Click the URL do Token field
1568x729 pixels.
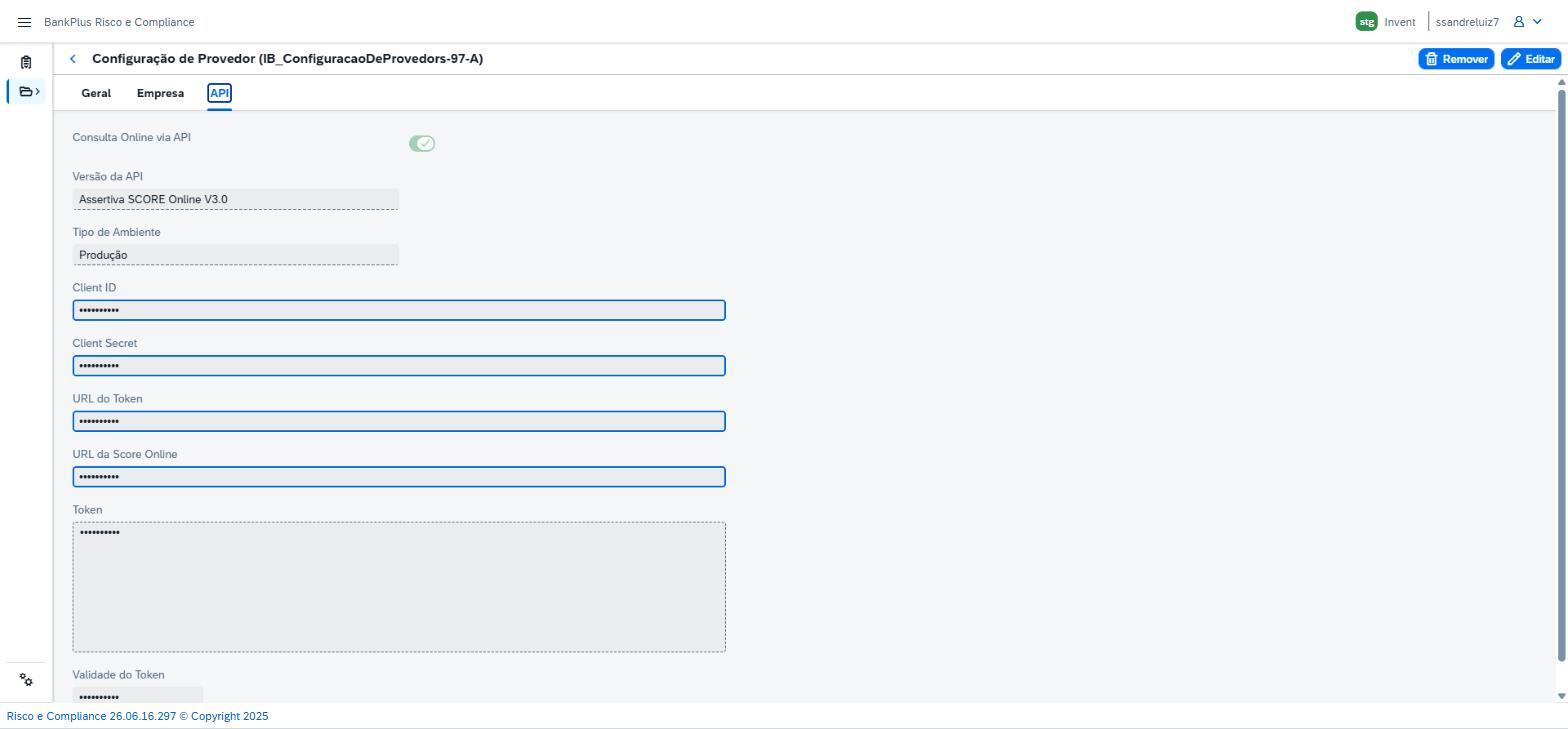399,421
